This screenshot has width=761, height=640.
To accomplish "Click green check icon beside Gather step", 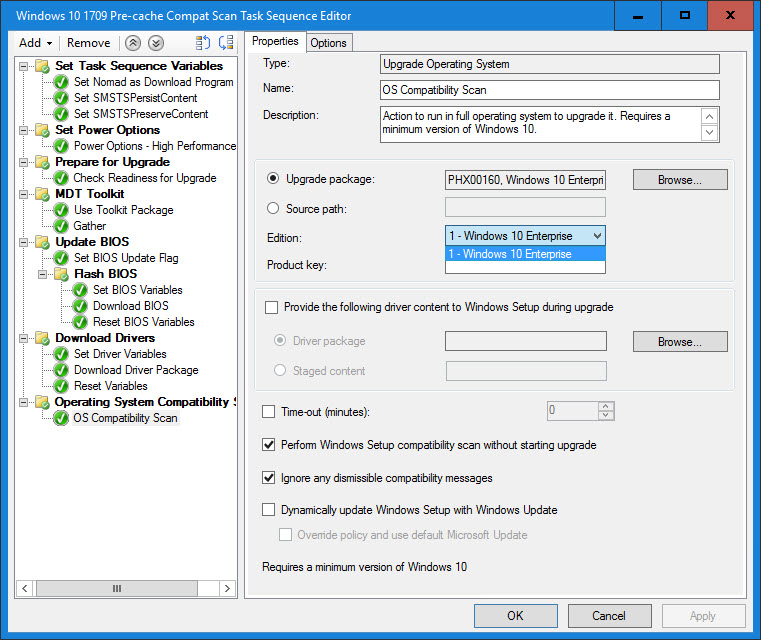I will [x=61, y=226].
